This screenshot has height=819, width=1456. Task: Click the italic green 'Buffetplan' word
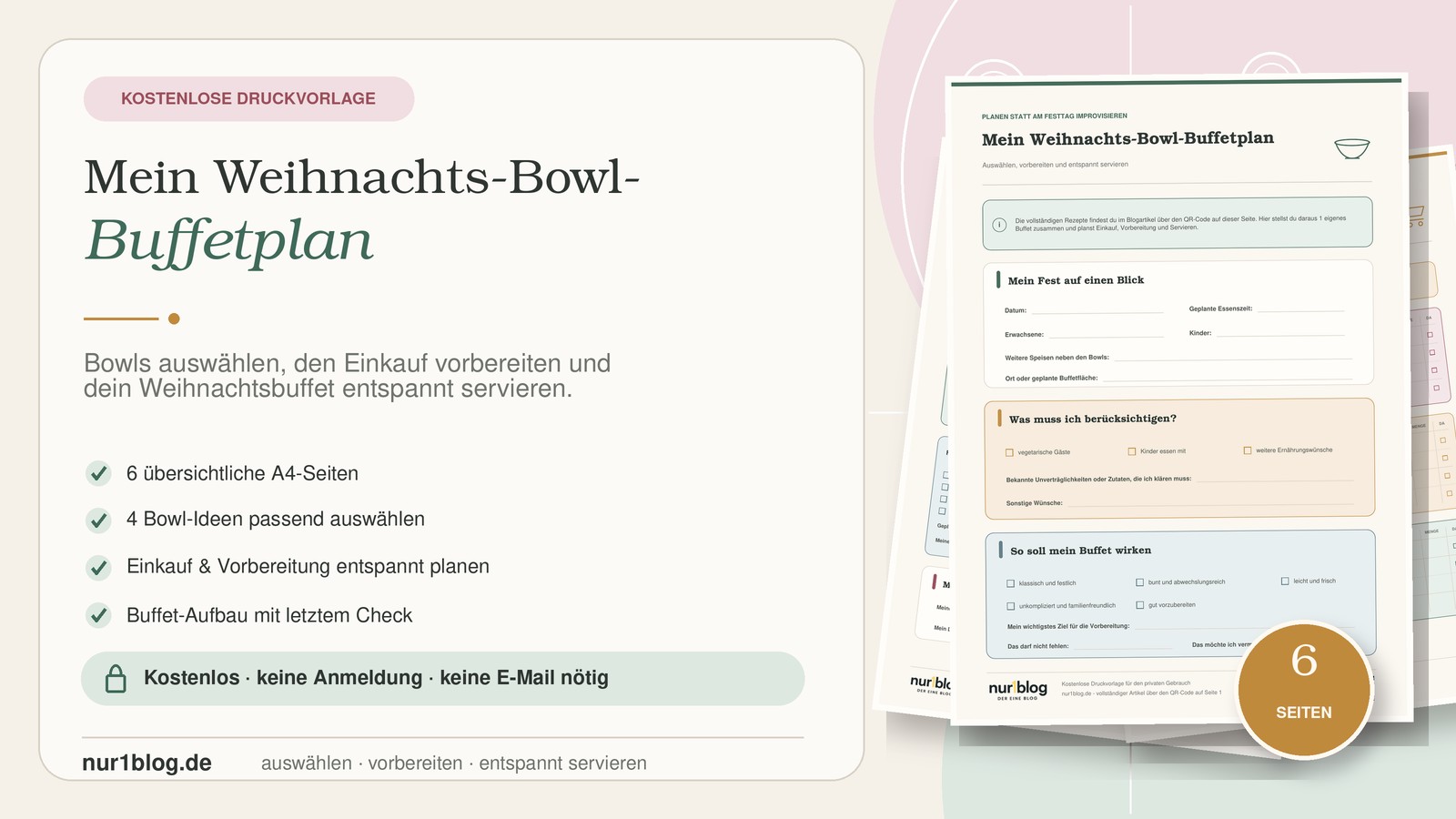(229, 240)
